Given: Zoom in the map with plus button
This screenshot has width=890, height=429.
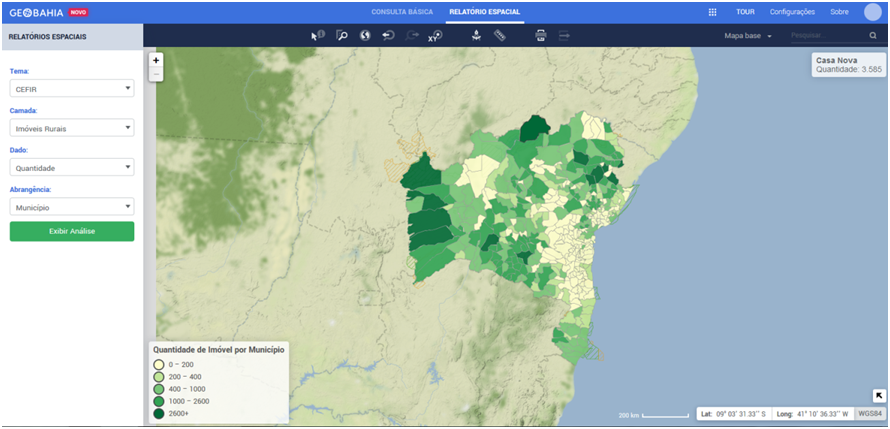Looking at the screenshot, I should coord(156,60).
